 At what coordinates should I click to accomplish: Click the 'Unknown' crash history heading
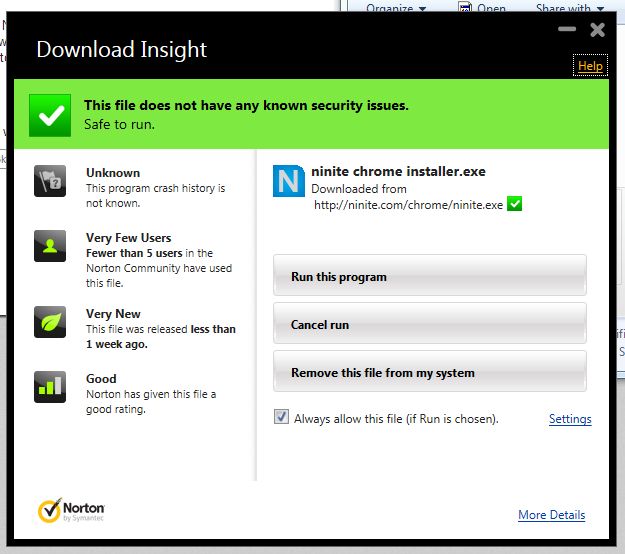113,173
